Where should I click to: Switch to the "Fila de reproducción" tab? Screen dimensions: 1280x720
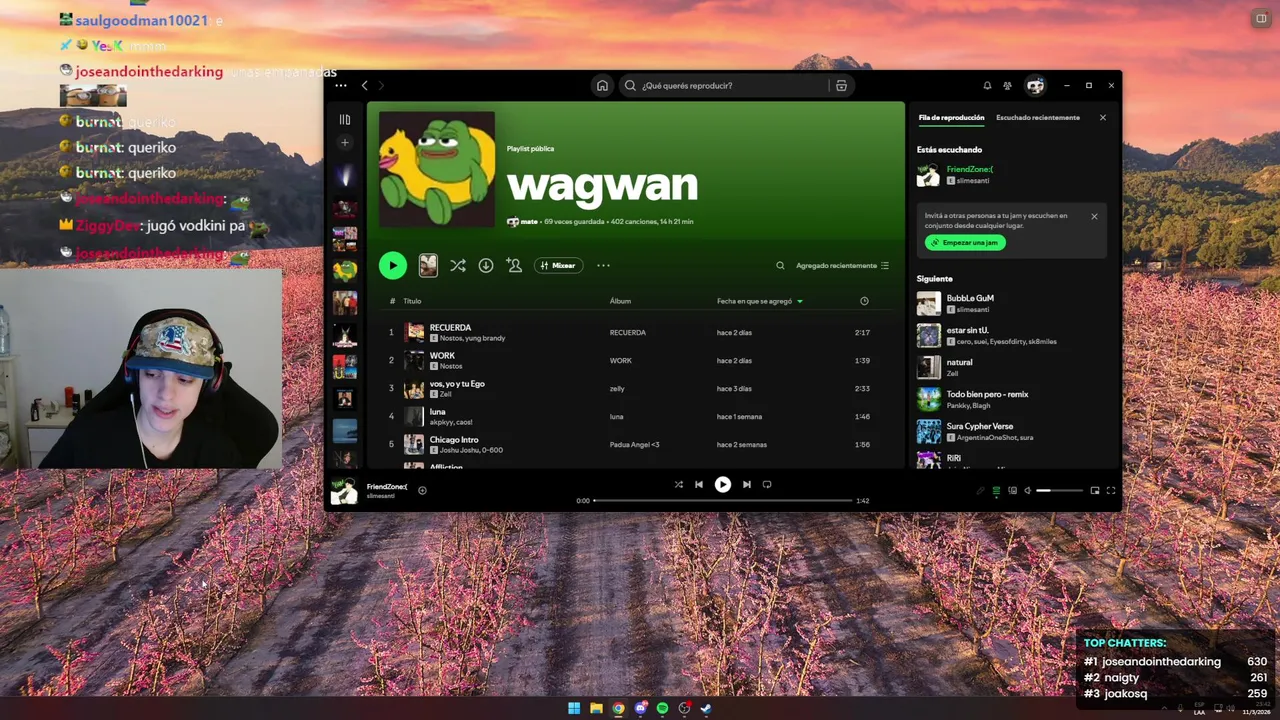point(951,118)
